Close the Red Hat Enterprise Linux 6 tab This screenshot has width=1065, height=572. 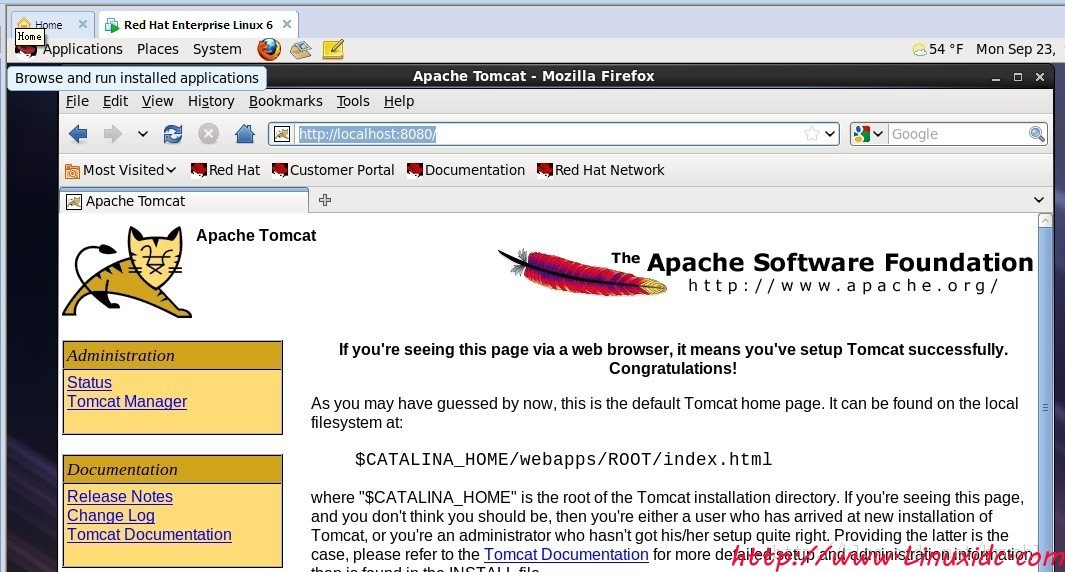pos(287,24)
